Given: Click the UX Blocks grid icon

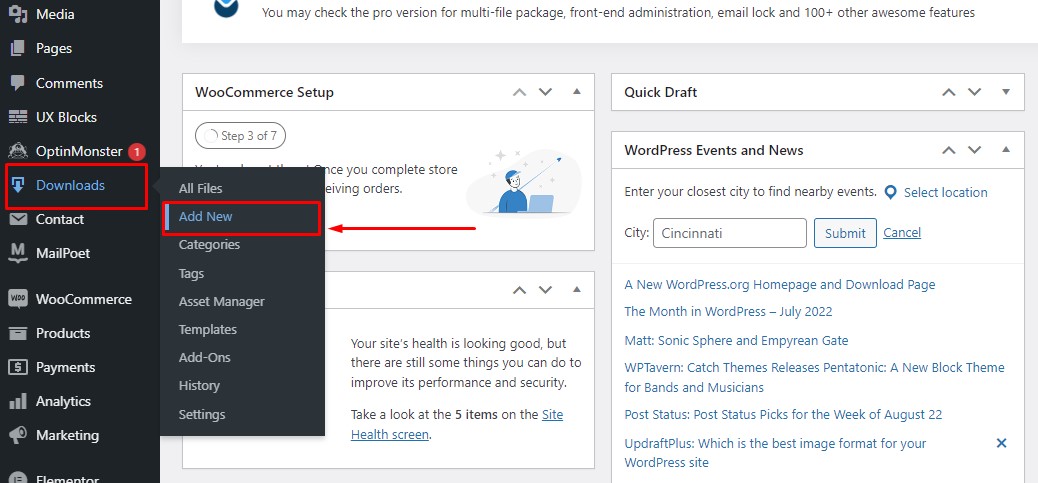Looking at the screenshot, I should coord(18,117).
